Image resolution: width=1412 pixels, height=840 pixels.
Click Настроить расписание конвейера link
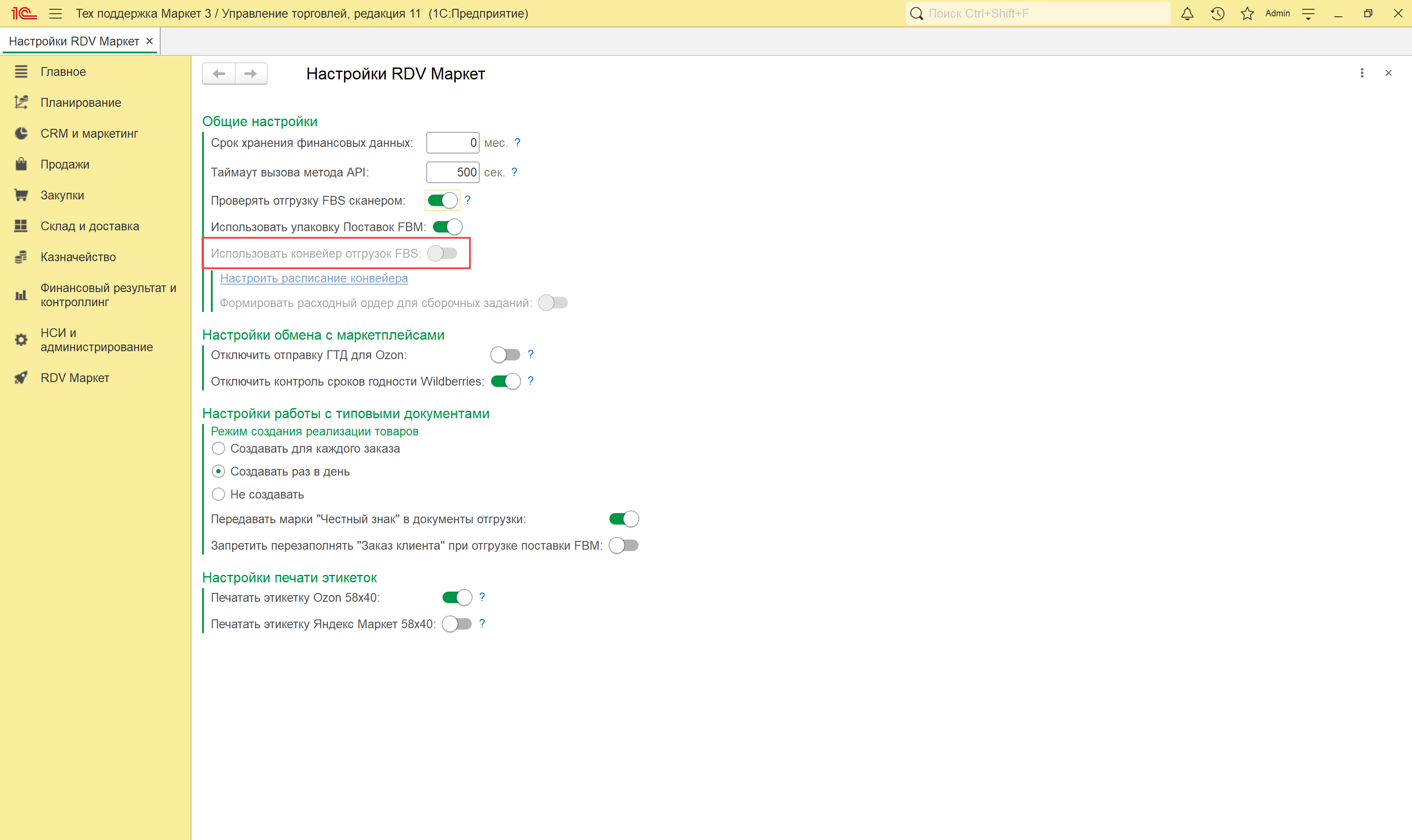[x=314, y=278]
